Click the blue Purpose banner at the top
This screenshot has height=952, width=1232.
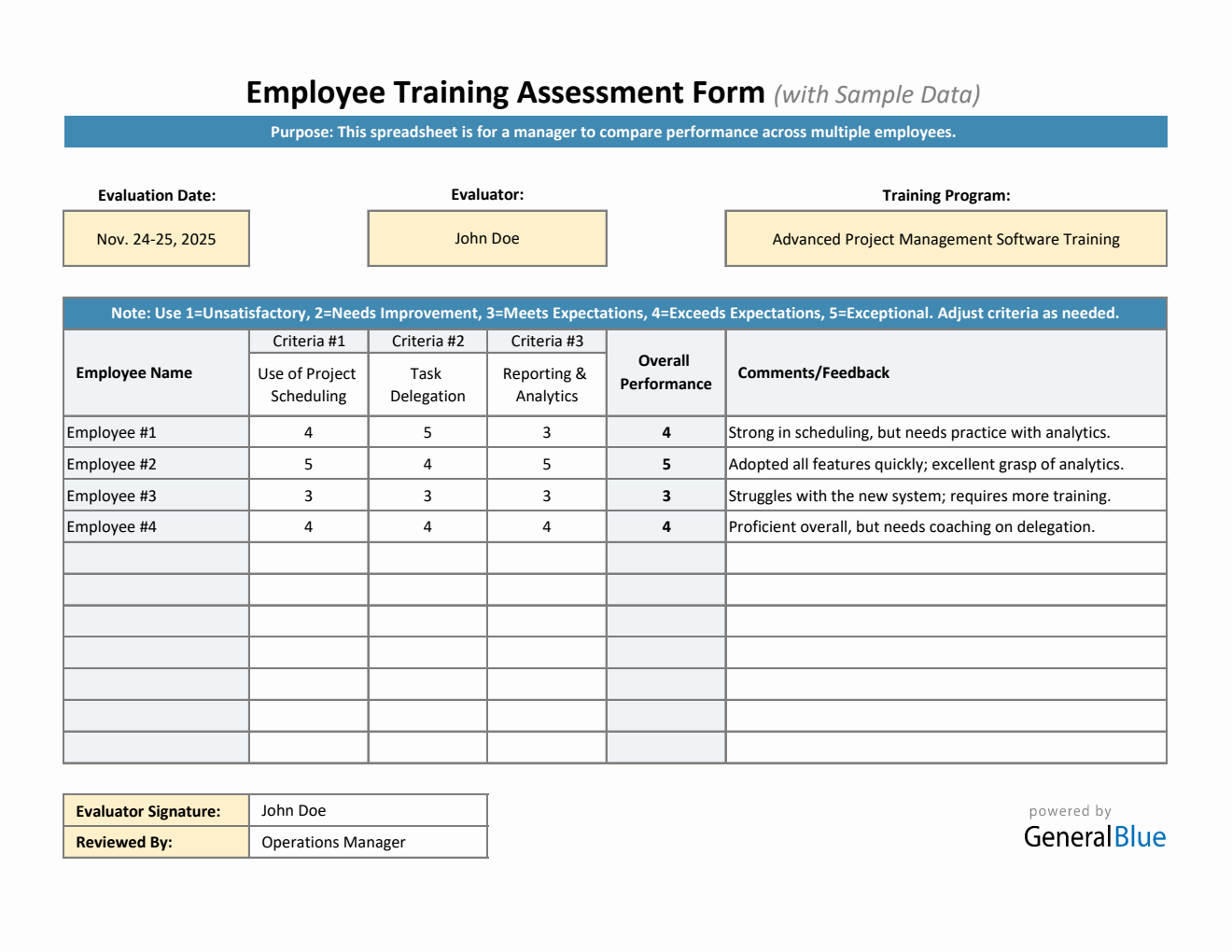(x=615, y=132)
